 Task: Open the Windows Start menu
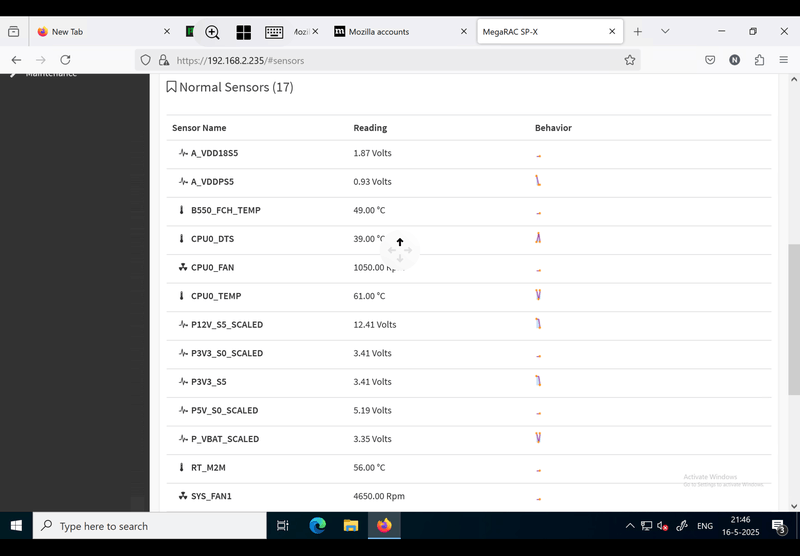click(16, 525)
